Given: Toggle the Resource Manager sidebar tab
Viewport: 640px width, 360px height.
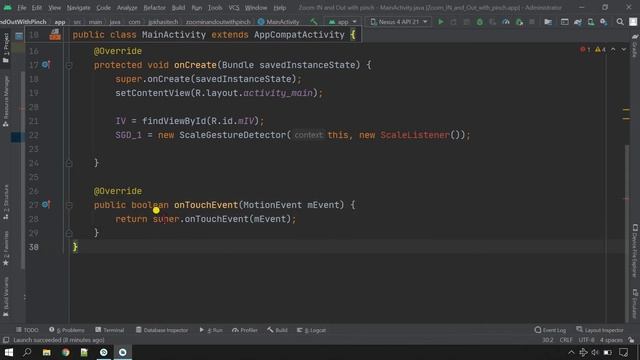Looking at the screenshot, I should pos(6,102).
